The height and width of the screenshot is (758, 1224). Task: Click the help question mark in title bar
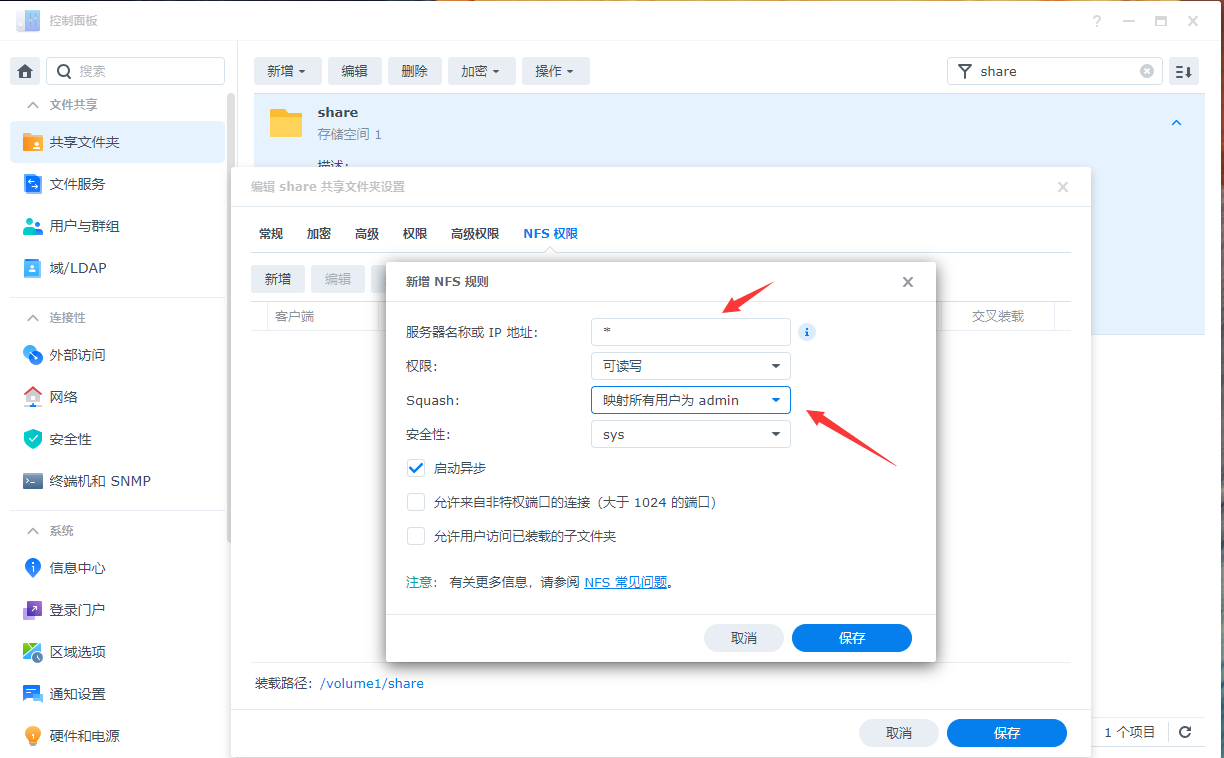(1097, 21)
